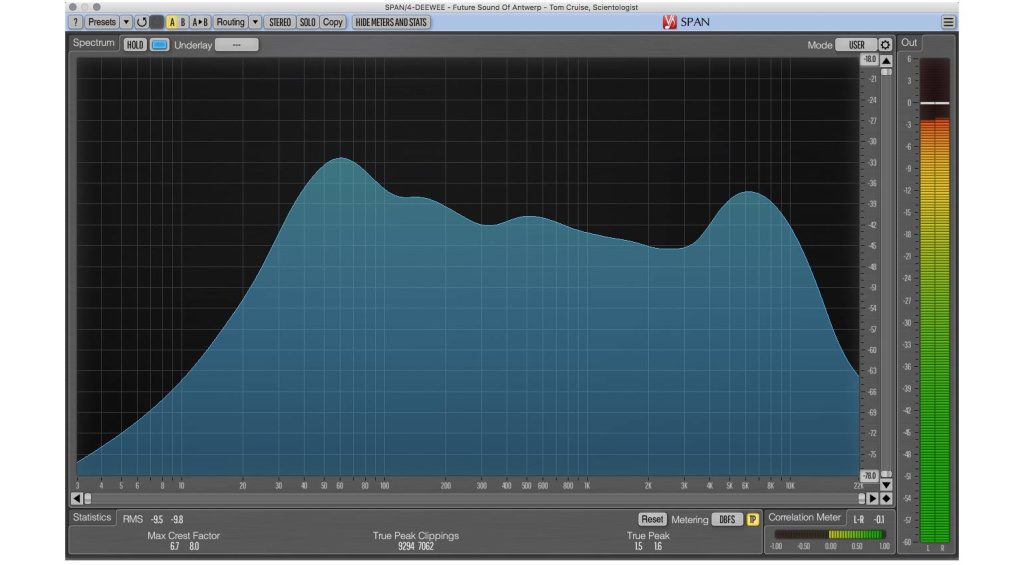1024x565 pixels.
Task: Open the hamburger menu at top right
Action: click(948, 22)
